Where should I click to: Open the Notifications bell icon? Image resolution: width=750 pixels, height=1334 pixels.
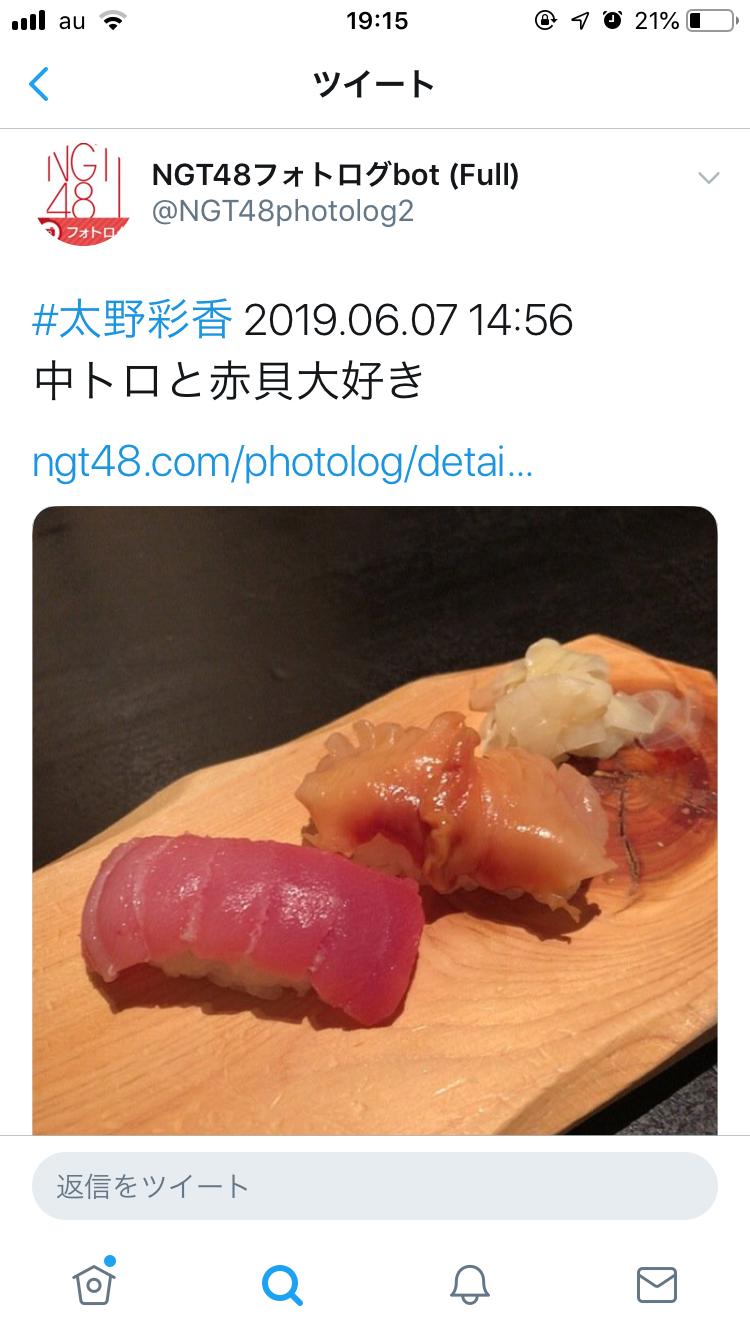point(469,1285)
